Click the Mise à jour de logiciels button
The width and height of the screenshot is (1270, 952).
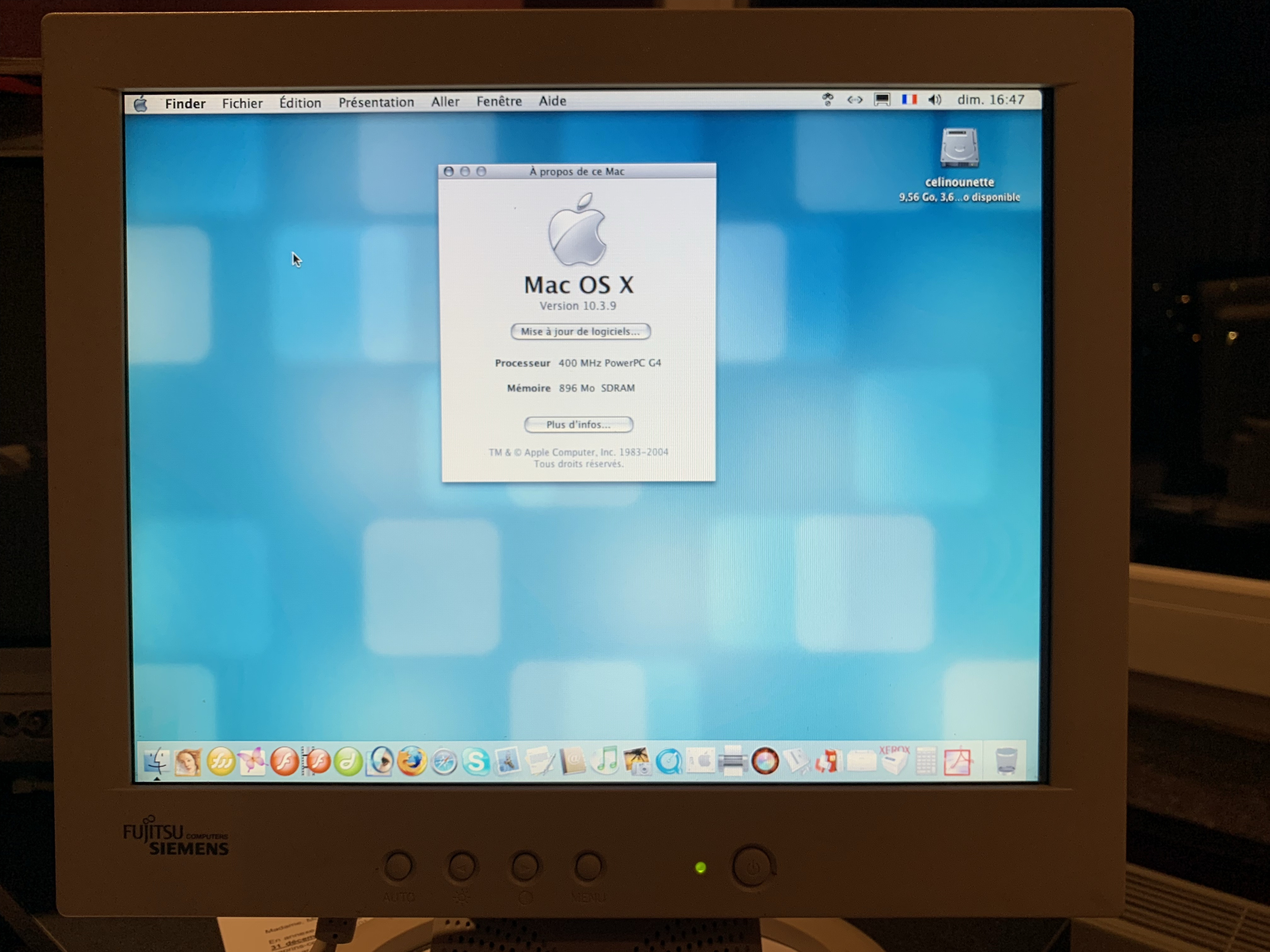click(x=581, y=331)
